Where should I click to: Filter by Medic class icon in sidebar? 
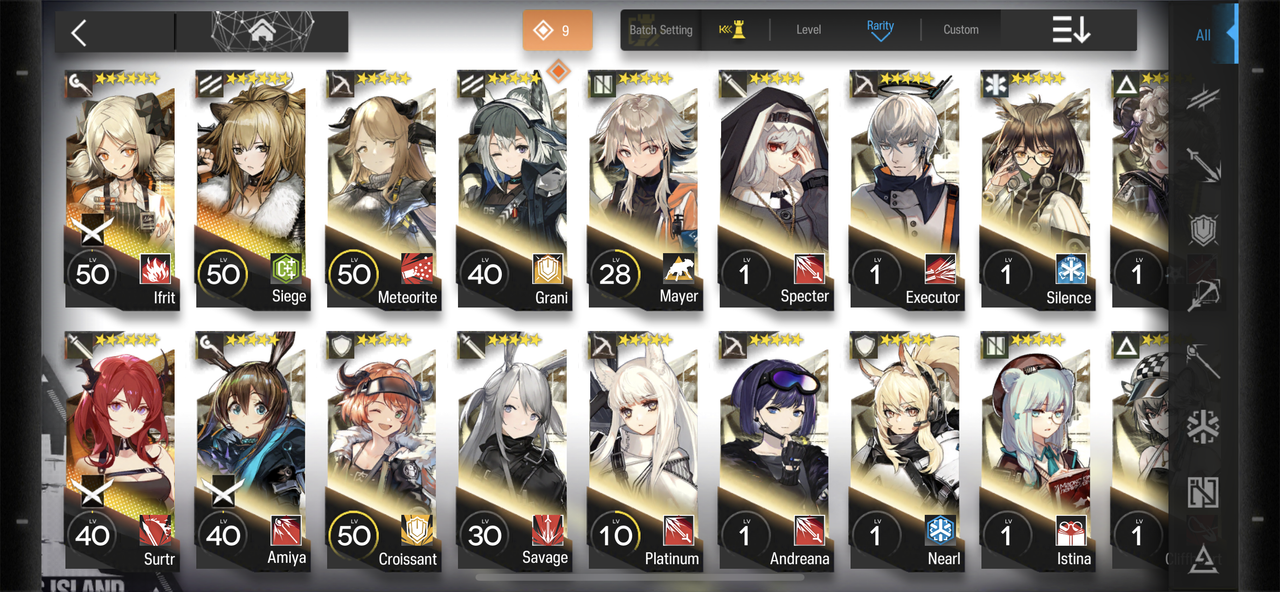coord(1203,427)
